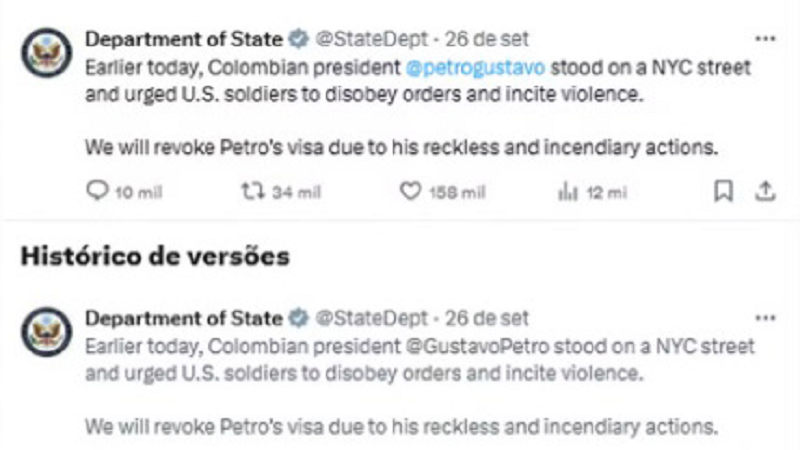This screenshot has width=800, height=450.
Task: Share the tweet via upload arrow icon
Action: tap(765, 191)
